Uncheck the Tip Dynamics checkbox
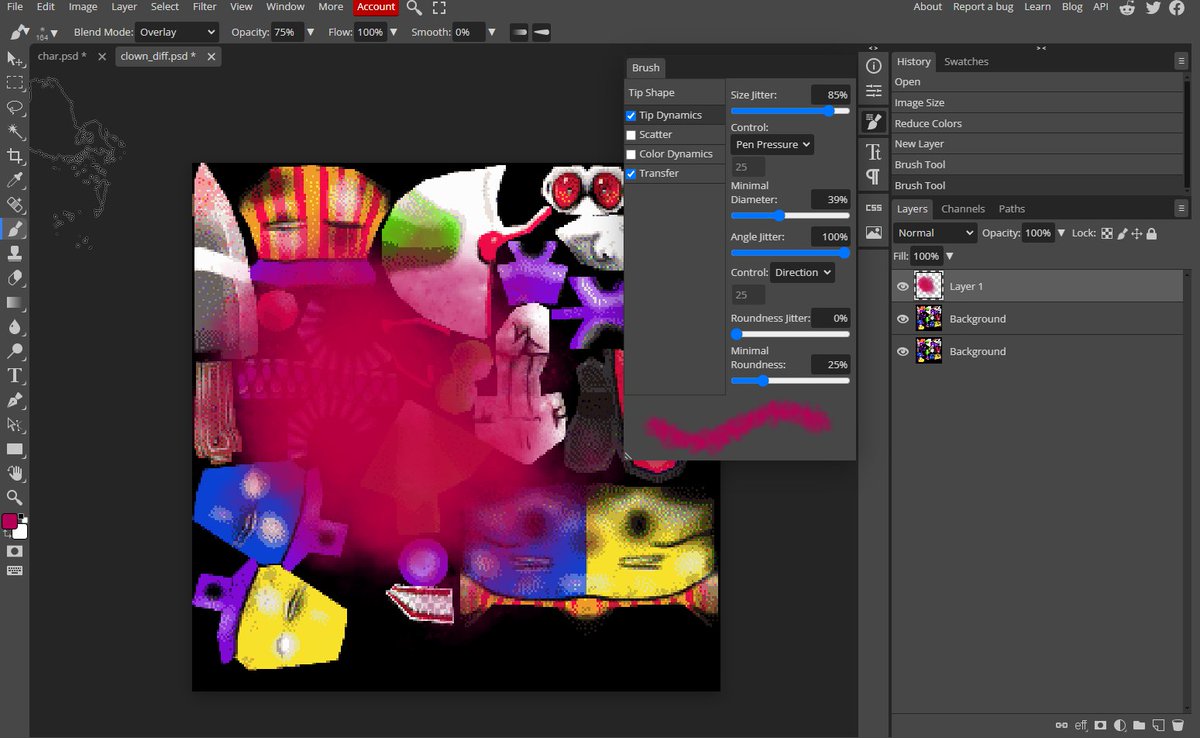Viewport: 1200px width, 738px height. (x=631, y=116)
